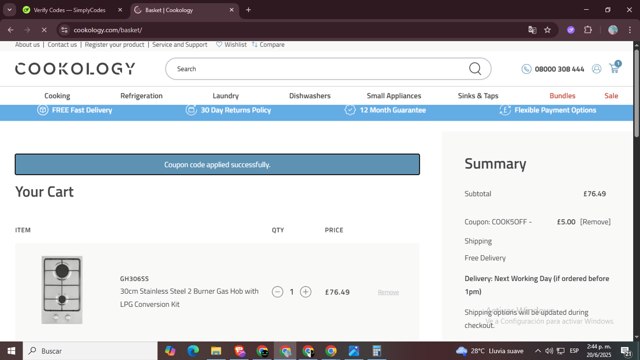Viewport: 640px width, 360px height.
Task: Click the browser address bar URL
Action: coord(108,30)
